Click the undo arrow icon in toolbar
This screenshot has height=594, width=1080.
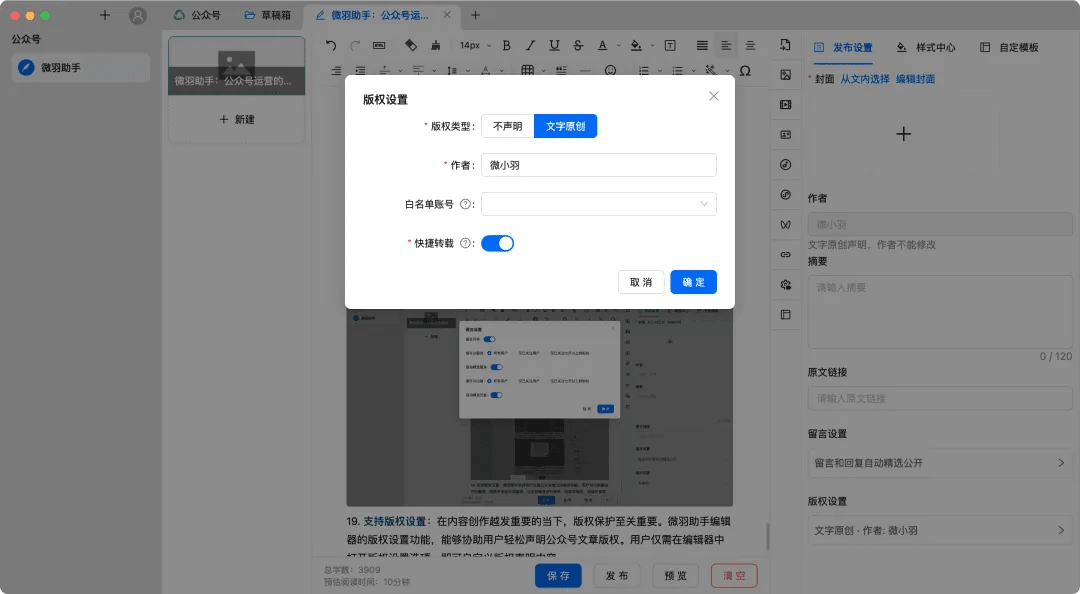331,45
